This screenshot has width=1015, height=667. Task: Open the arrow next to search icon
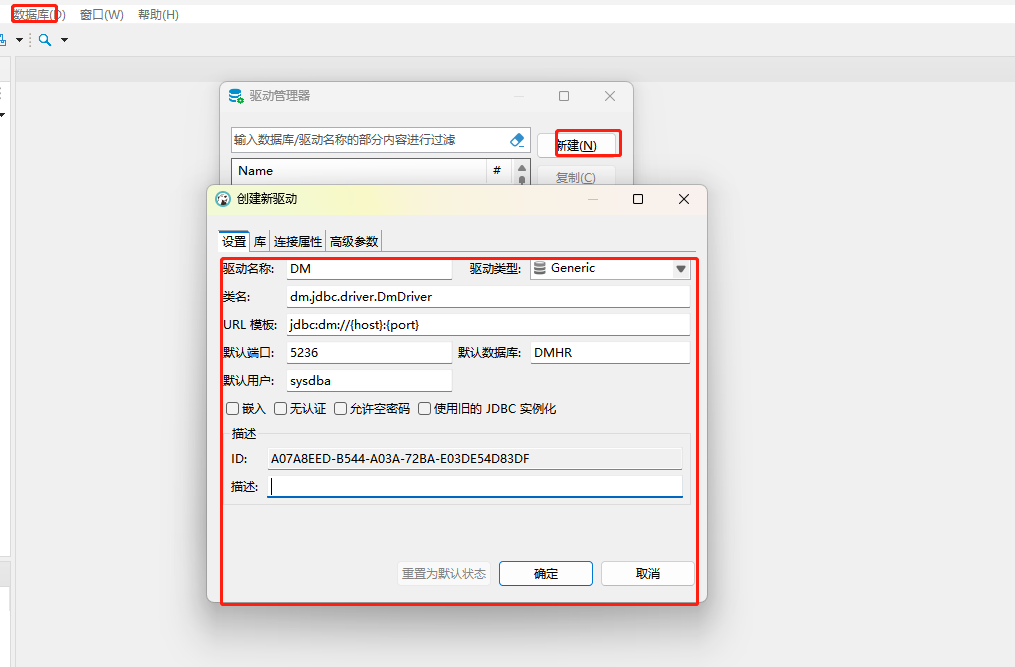click(65, 40)
